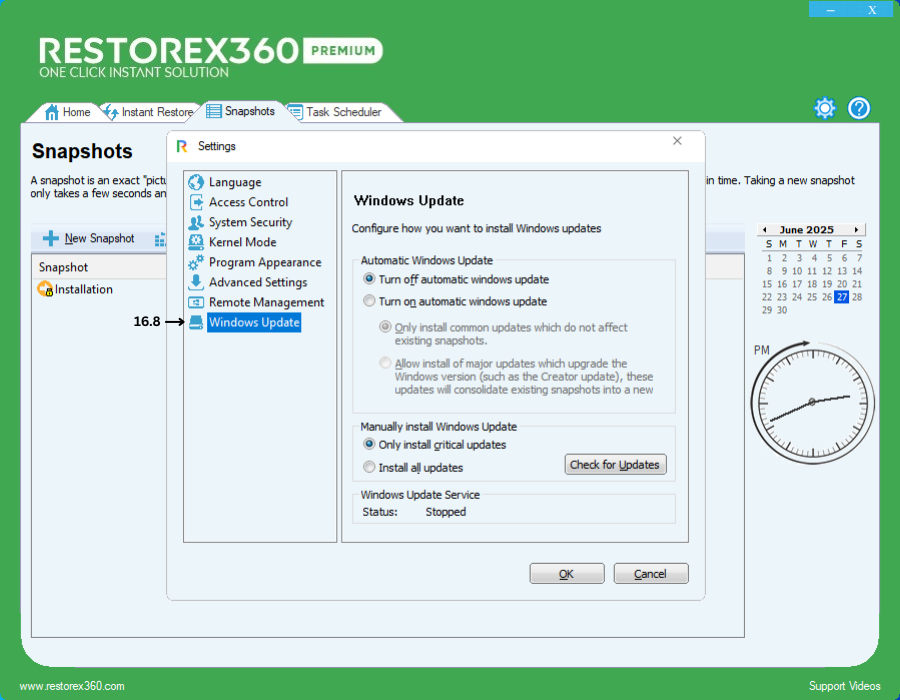Open the Support Videos link

click(x=844, y=686)
